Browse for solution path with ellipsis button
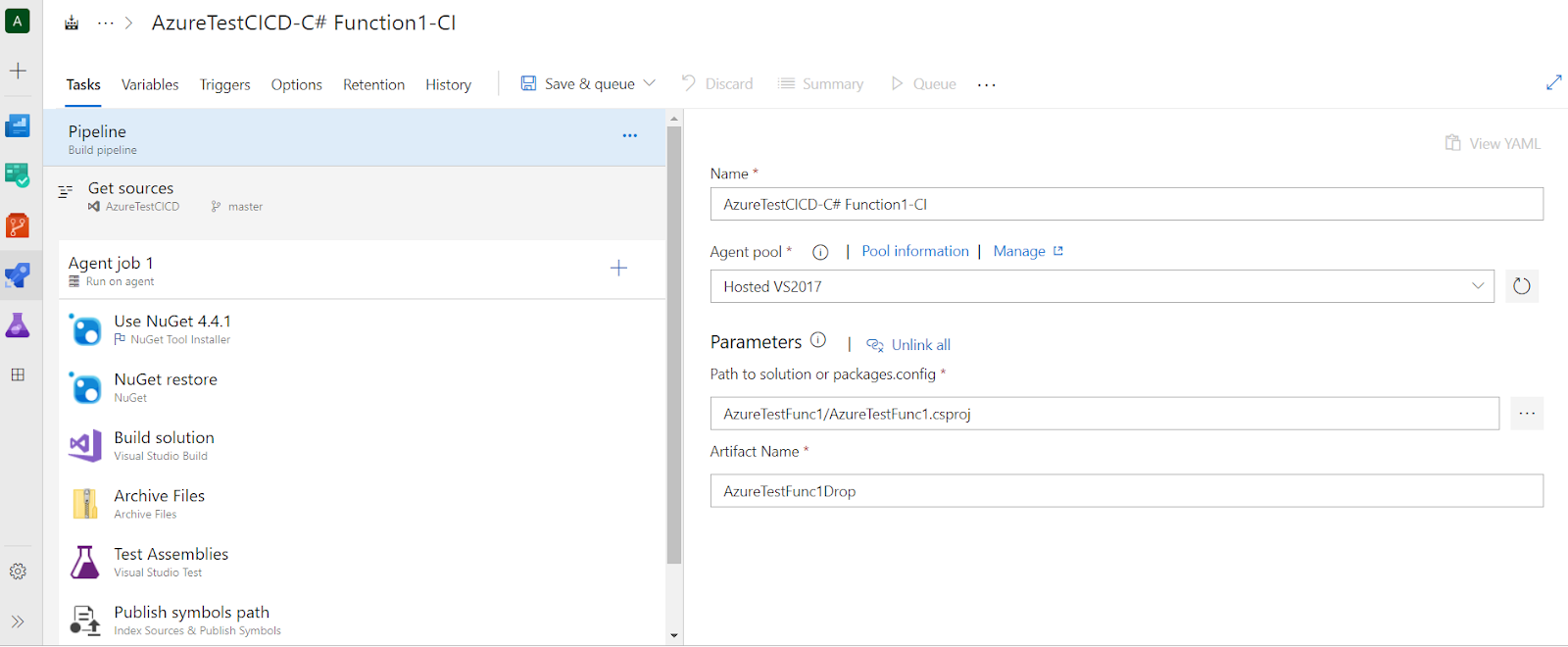The image size is (1568, 647). pyautogui.click(x=1527, y=414)
